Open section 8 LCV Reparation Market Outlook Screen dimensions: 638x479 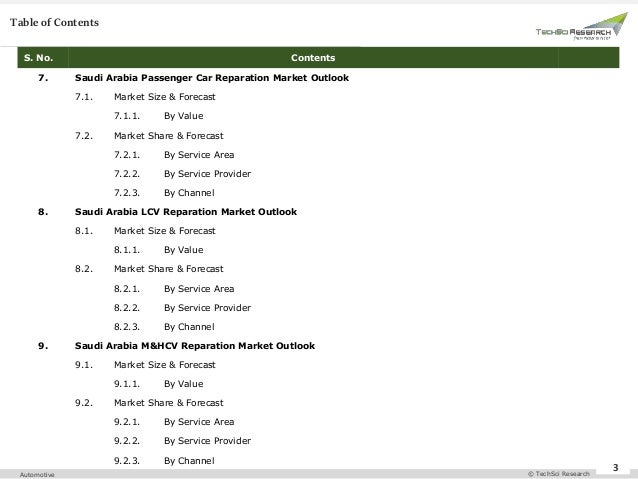186,212
